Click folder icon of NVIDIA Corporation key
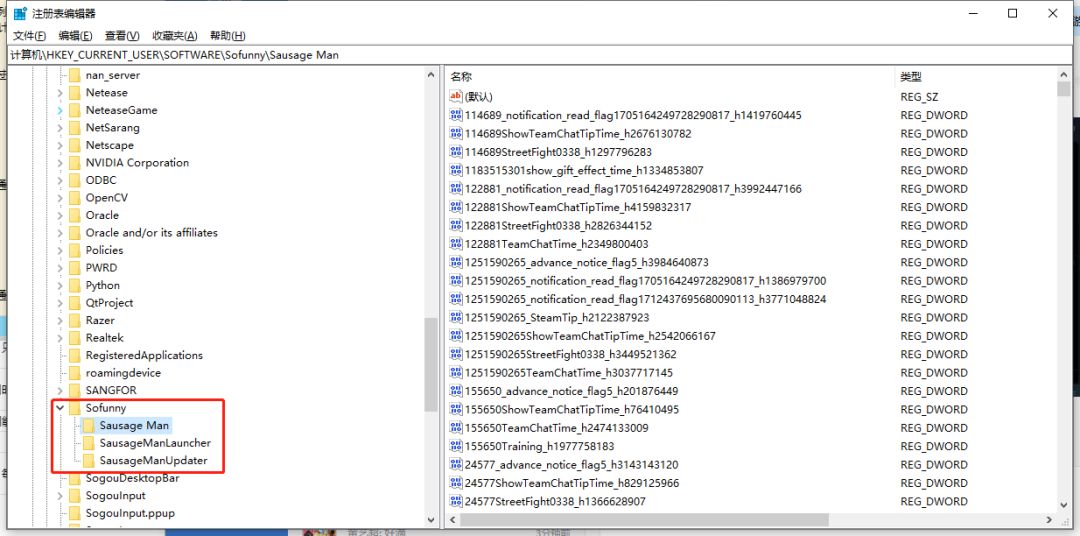Screen dimensions: 1080x536 click(74, 163)
